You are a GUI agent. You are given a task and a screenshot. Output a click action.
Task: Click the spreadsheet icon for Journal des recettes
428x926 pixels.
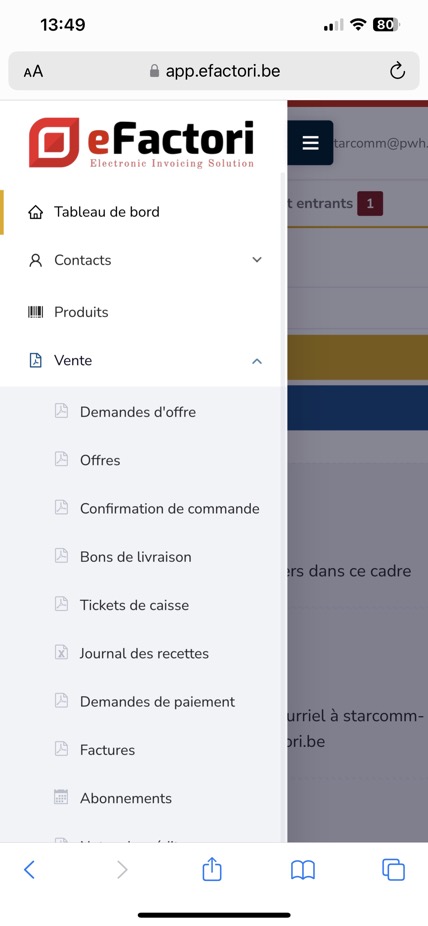tap(61, 653)
